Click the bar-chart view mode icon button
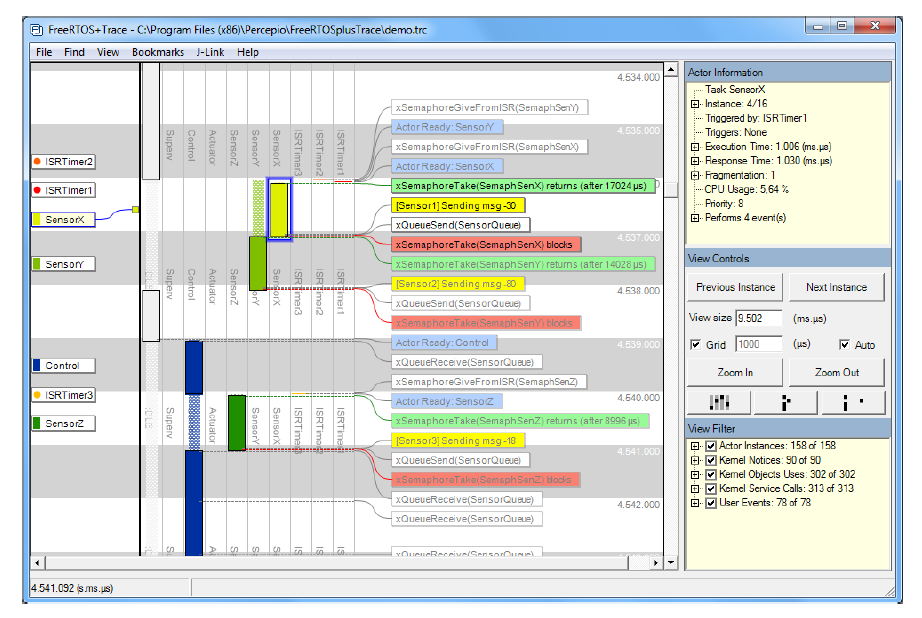This screenshot has width=922, height=618. click(720, 402)
